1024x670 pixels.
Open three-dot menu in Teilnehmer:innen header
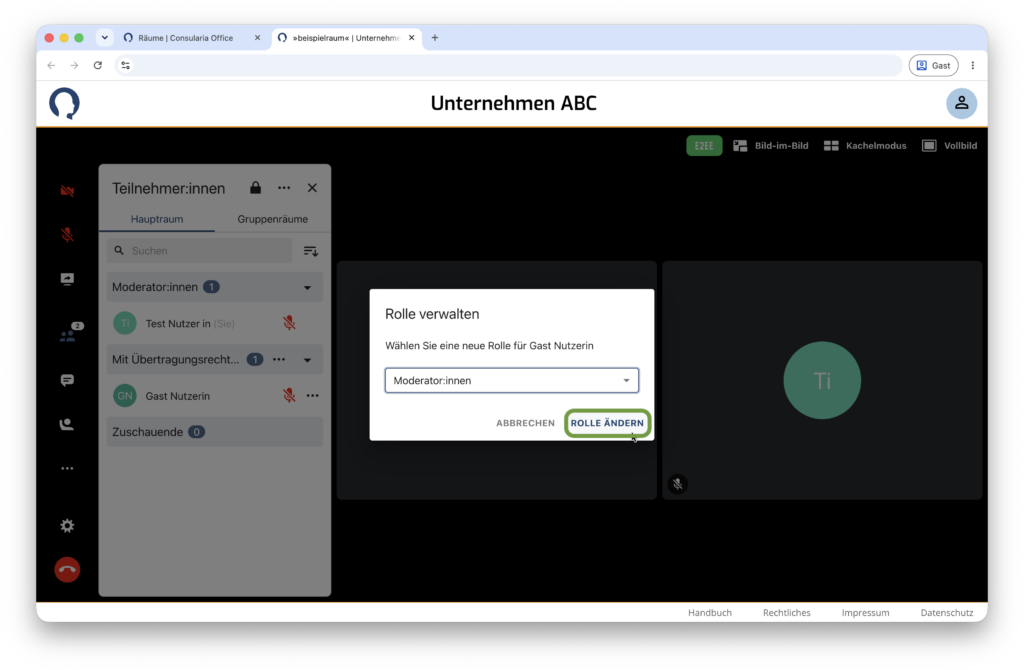click(x=284, y=187)
